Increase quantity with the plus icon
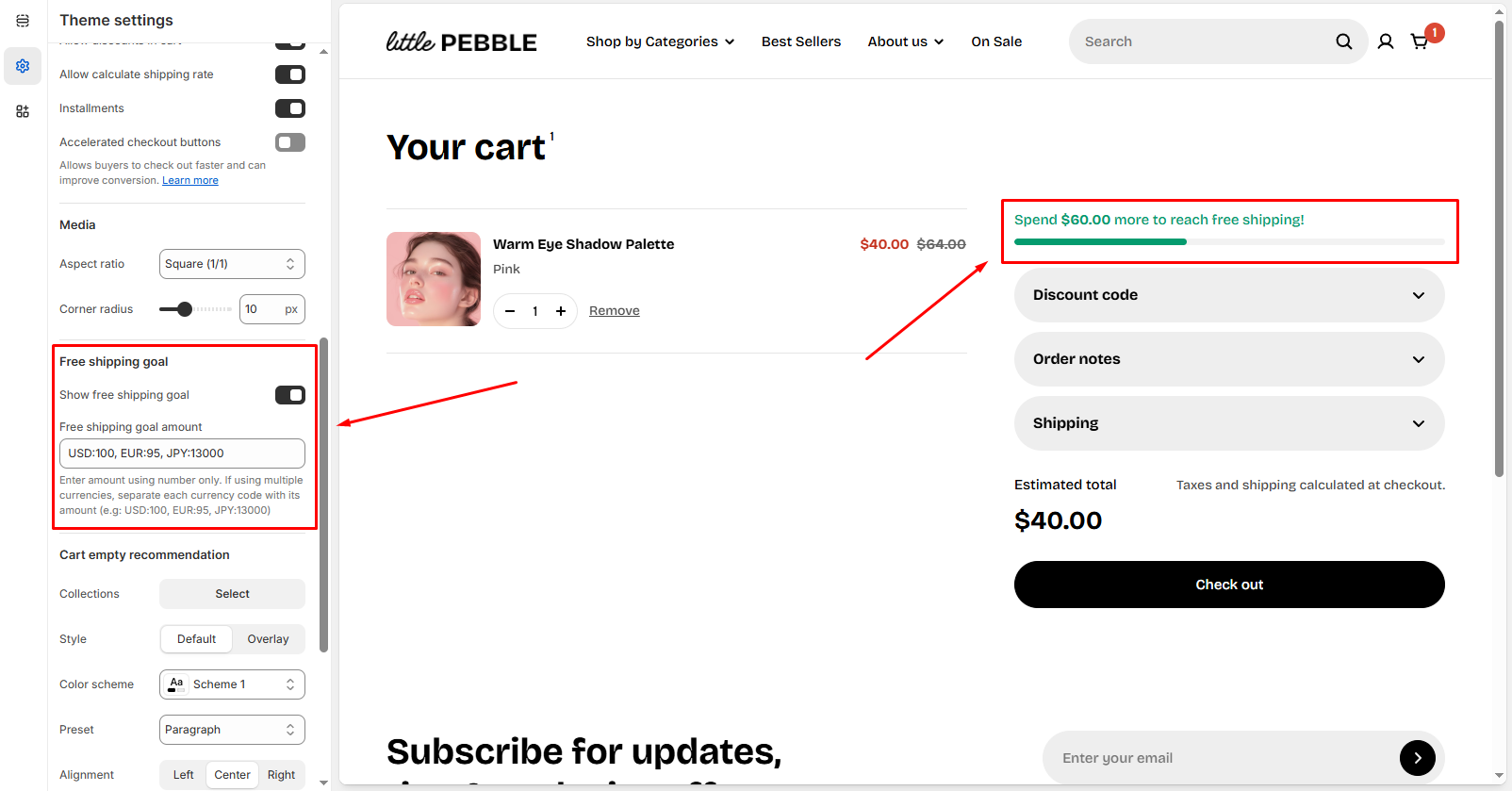The width and height of the screenshot is (1512, 791). [561, 311]
